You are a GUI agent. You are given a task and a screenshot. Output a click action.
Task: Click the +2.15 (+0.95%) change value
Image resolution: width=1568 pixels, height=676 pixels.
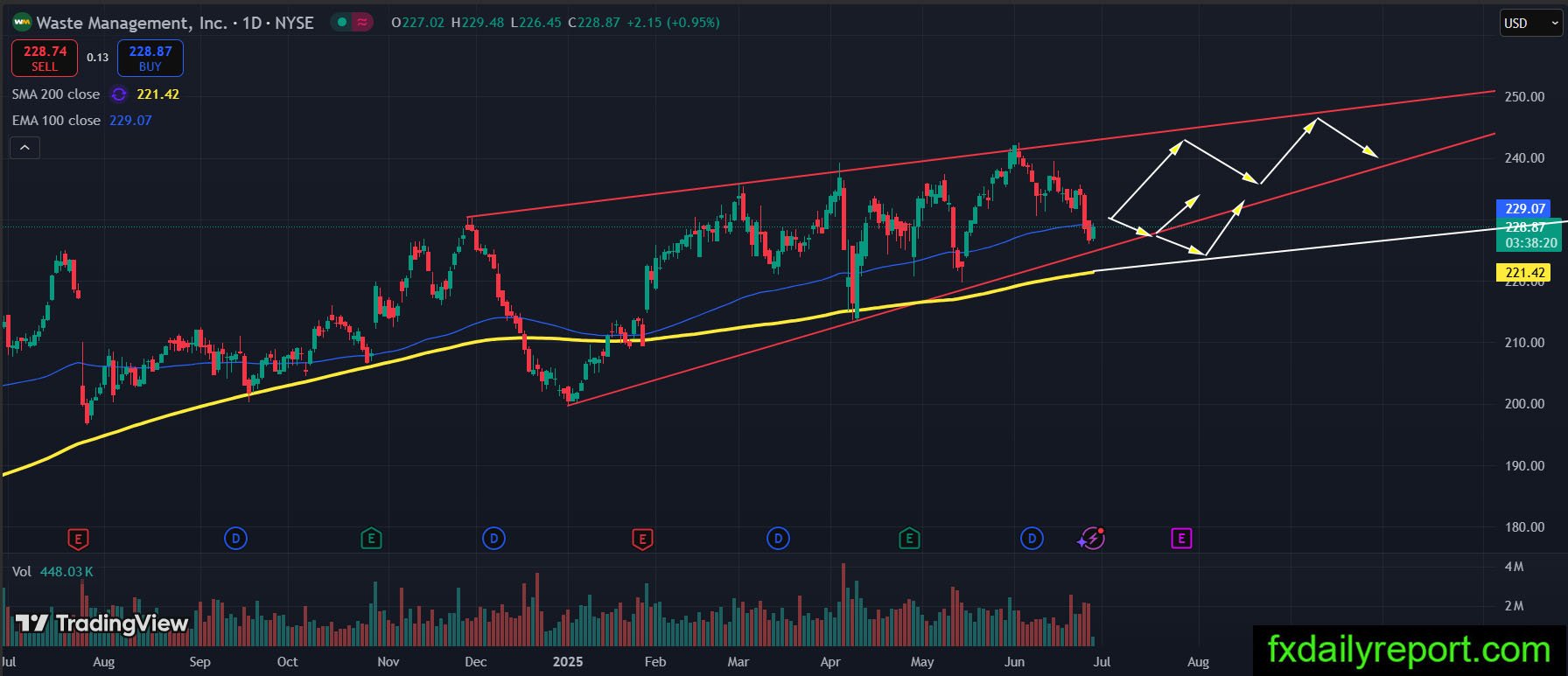tap(673, 23)
